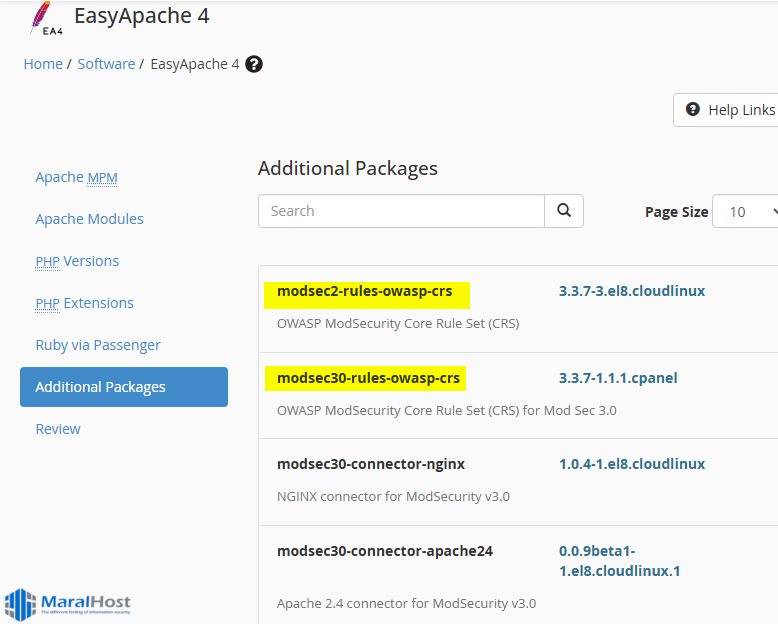This screenshot has width=778, height=624.
Task: Click the EasyApache 4 feather logo
Action: (46, 18)
